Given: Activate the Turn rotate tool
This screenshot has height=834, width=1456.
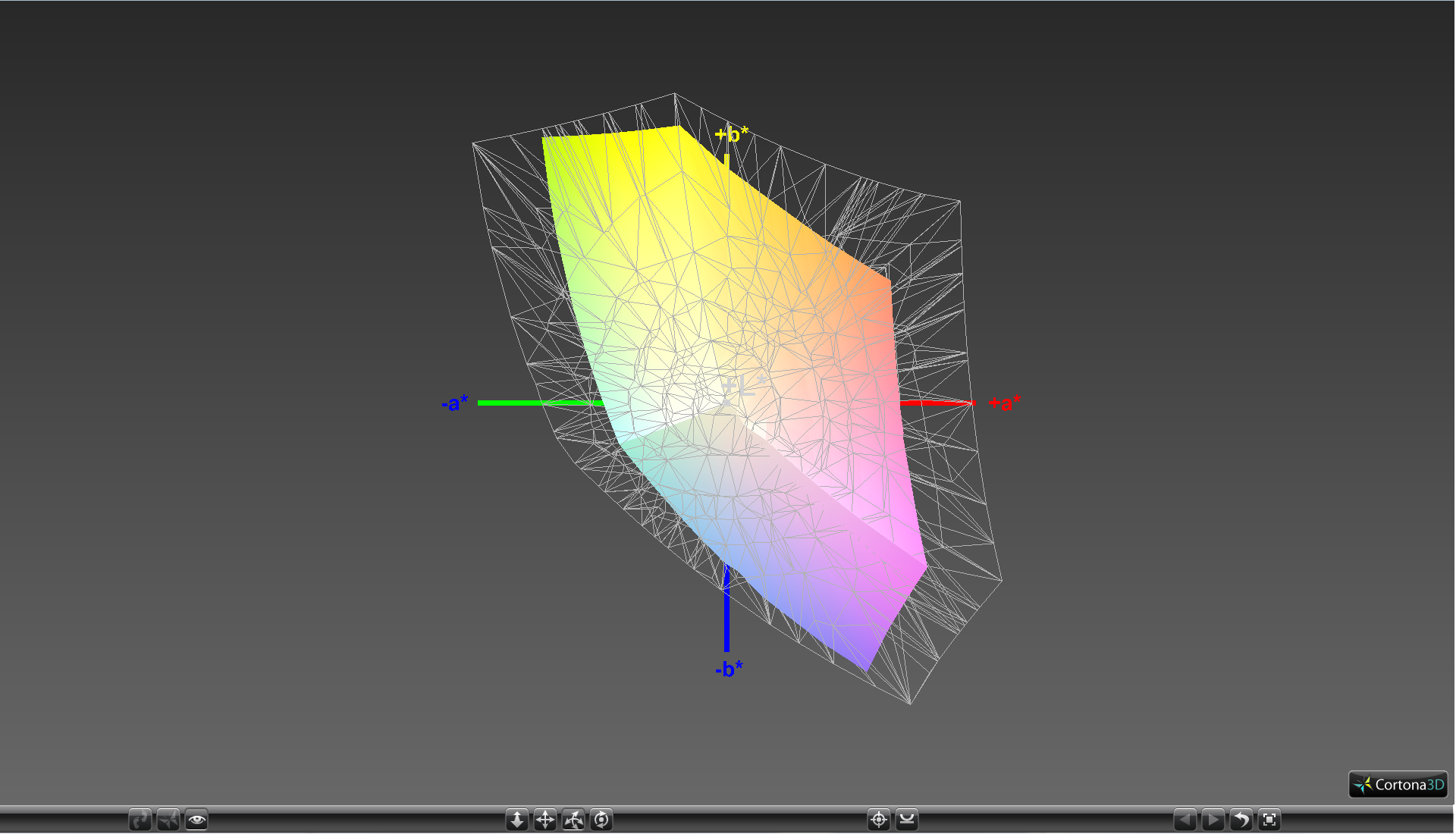Looking at the screenshot, I should click(573, 820).
